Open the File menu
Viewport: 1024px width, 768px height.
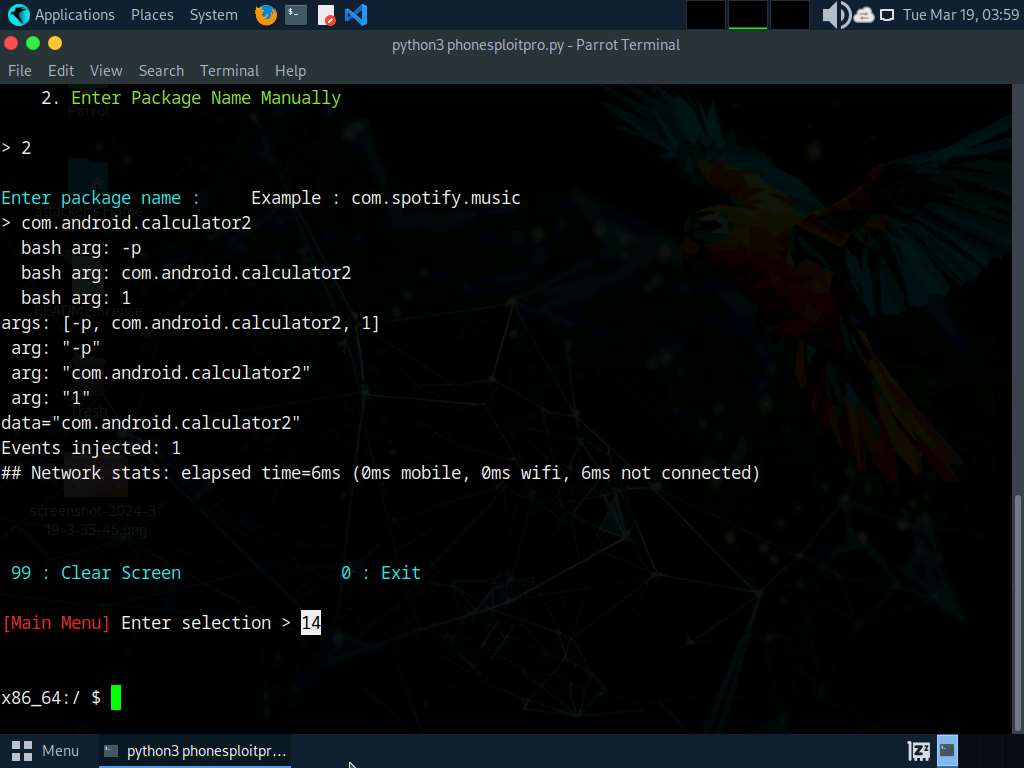click(x=20, y=71)
